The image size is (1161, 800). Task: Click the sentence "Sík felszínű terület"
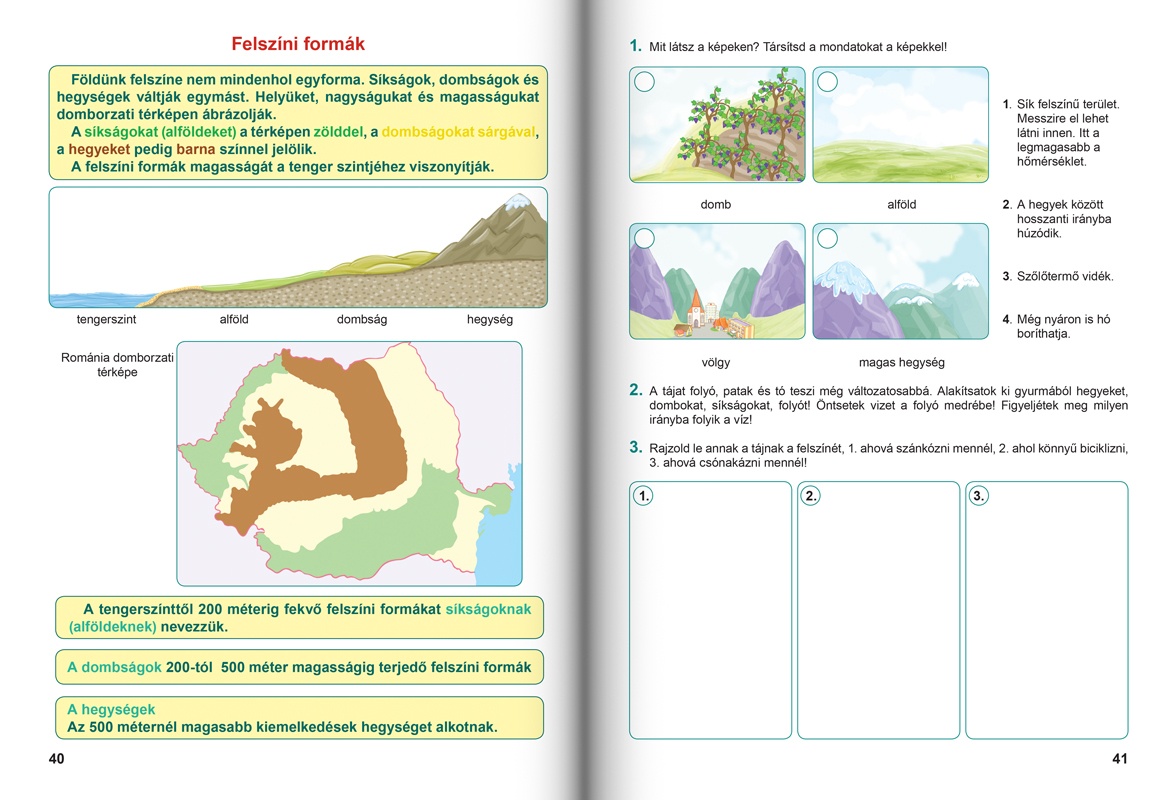[1068, 104]
